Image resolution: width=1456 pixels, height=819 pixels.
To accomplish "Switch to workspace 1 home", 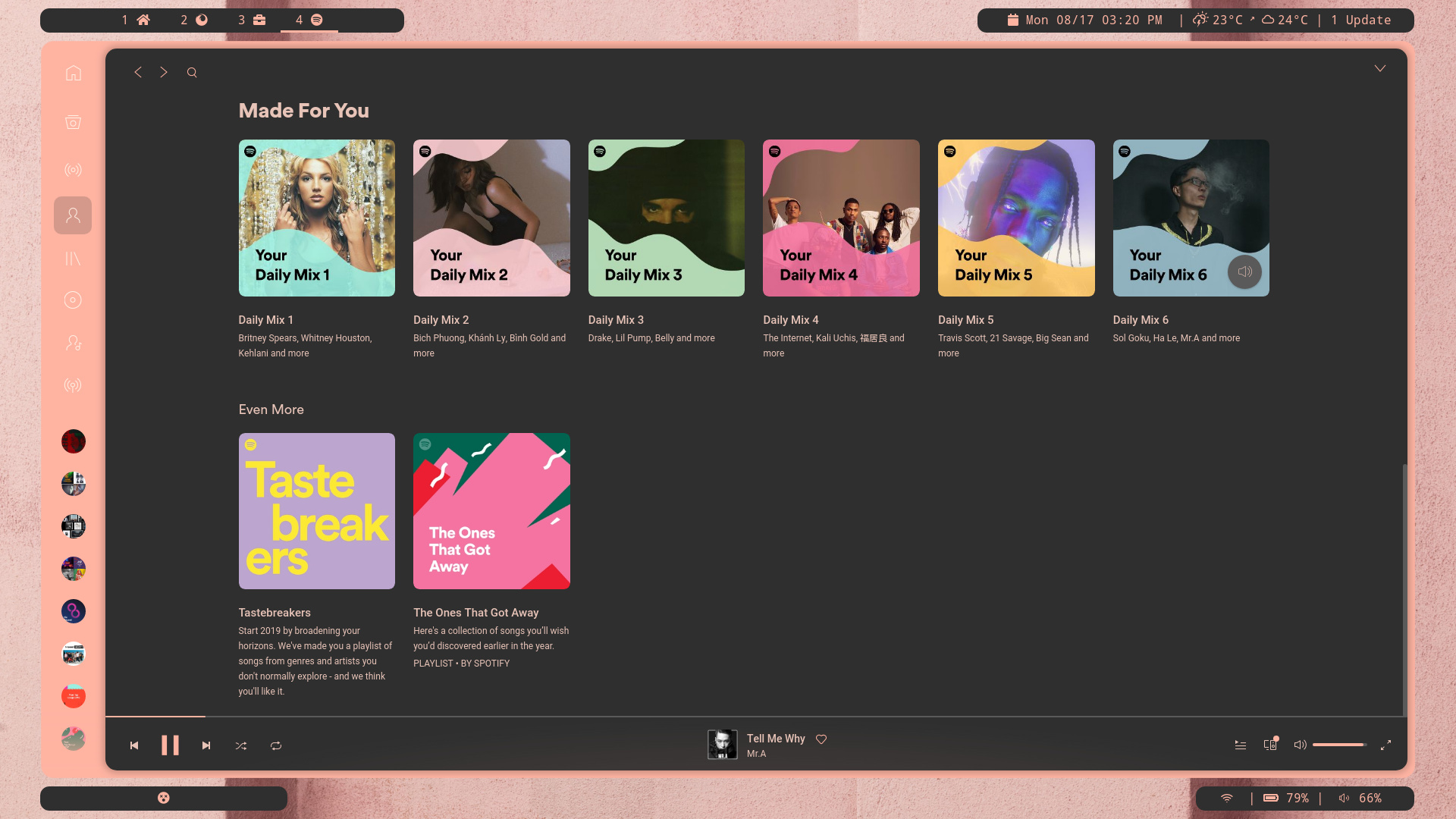I will coord(136,20).
